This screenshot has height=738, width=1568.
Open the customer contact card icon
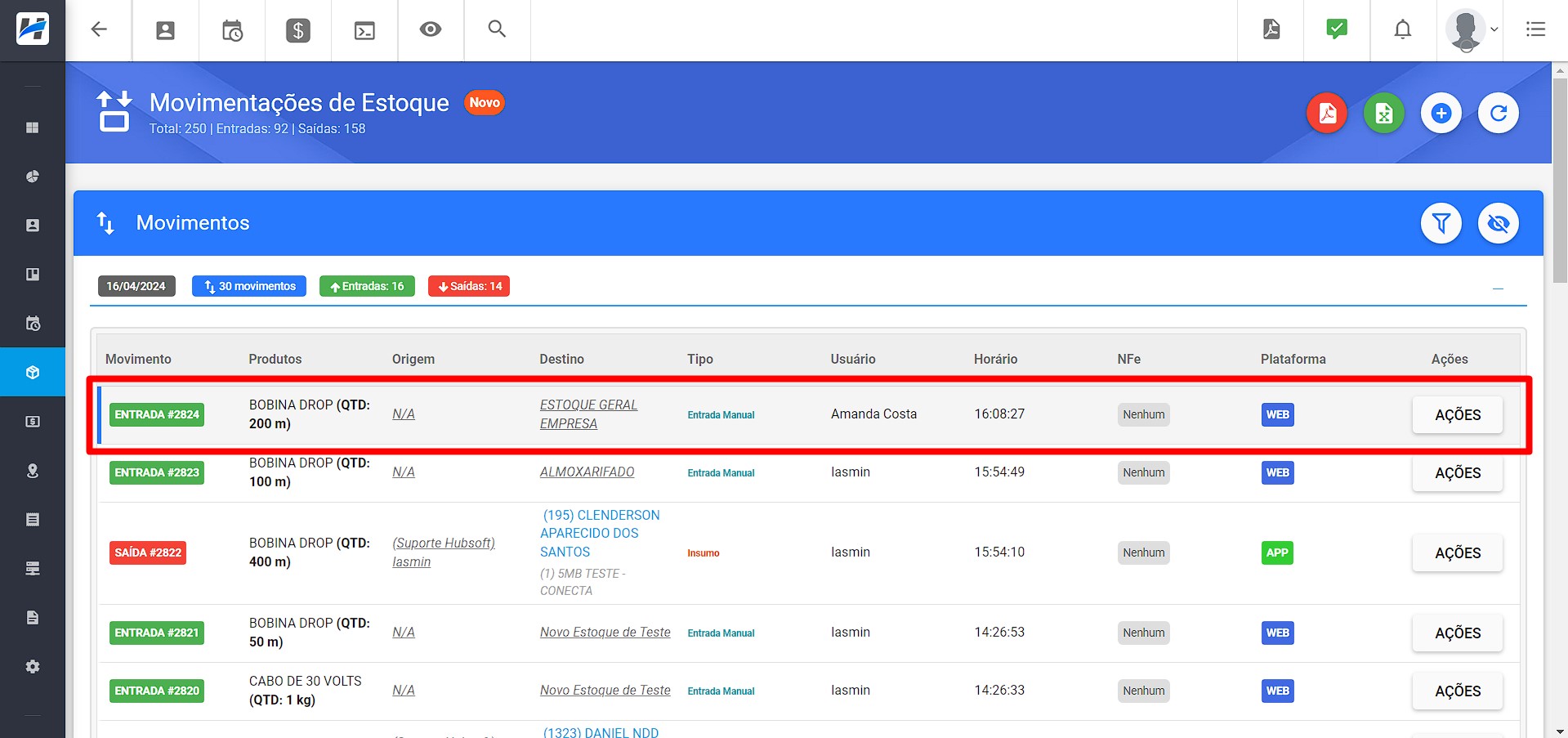click(165, 30)
